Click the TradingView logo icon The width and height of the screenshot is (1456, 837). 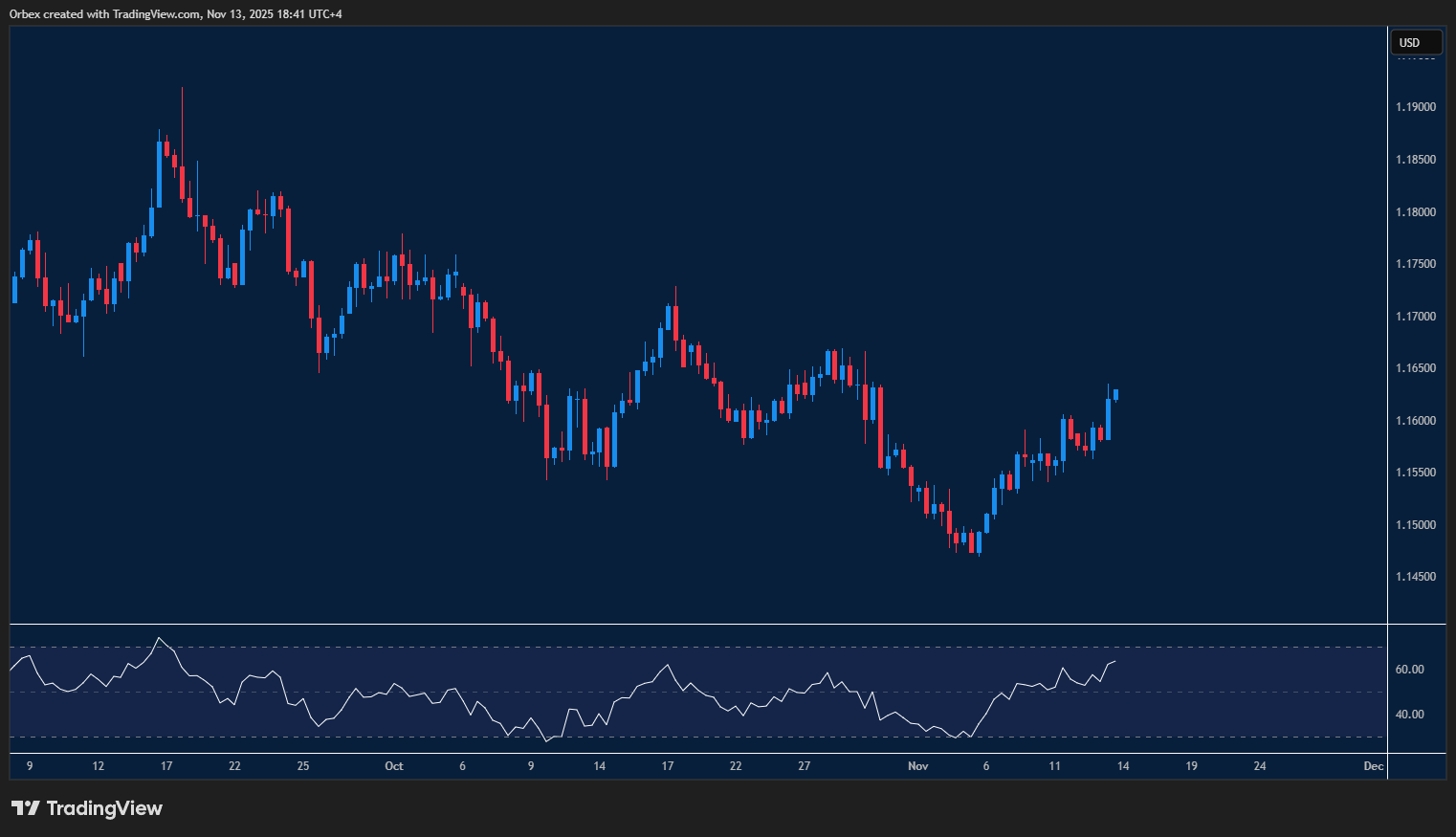tap(26, 808)
